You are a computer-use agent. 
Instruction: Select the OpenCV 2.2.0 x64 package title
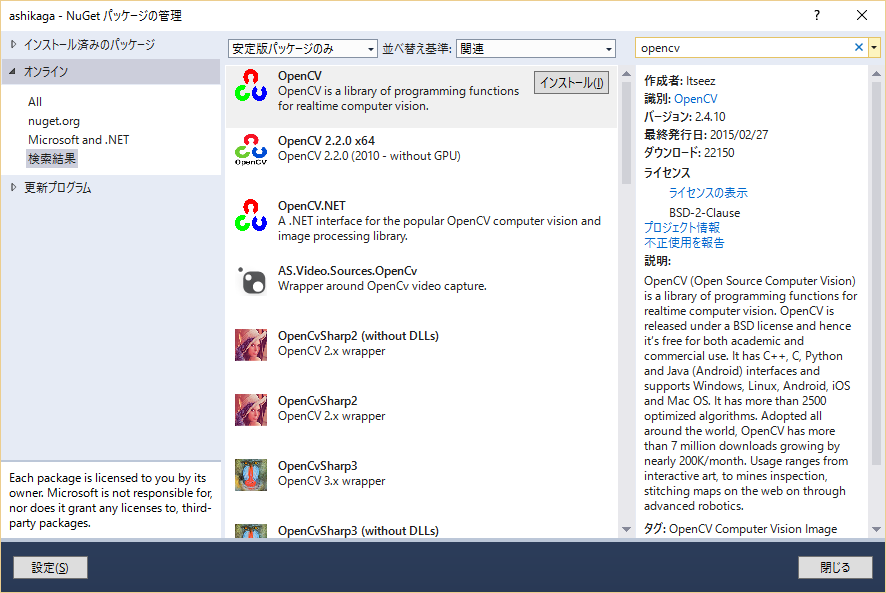pyautogui.click(x=326, y=141)
